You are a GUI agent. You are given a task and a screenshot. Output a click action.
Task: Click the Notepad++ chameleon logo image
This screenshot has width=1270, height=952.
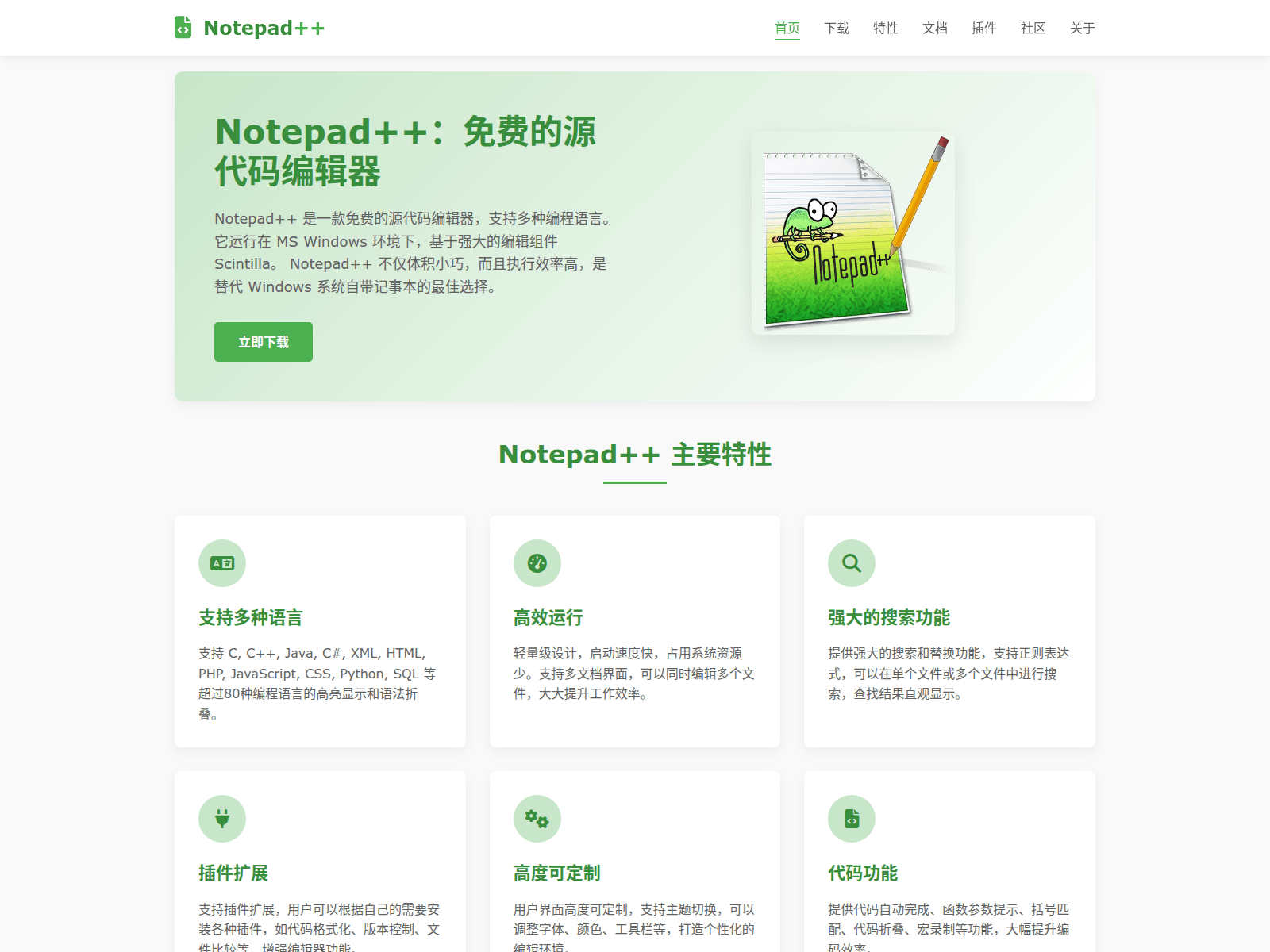(x=853, y=233)
